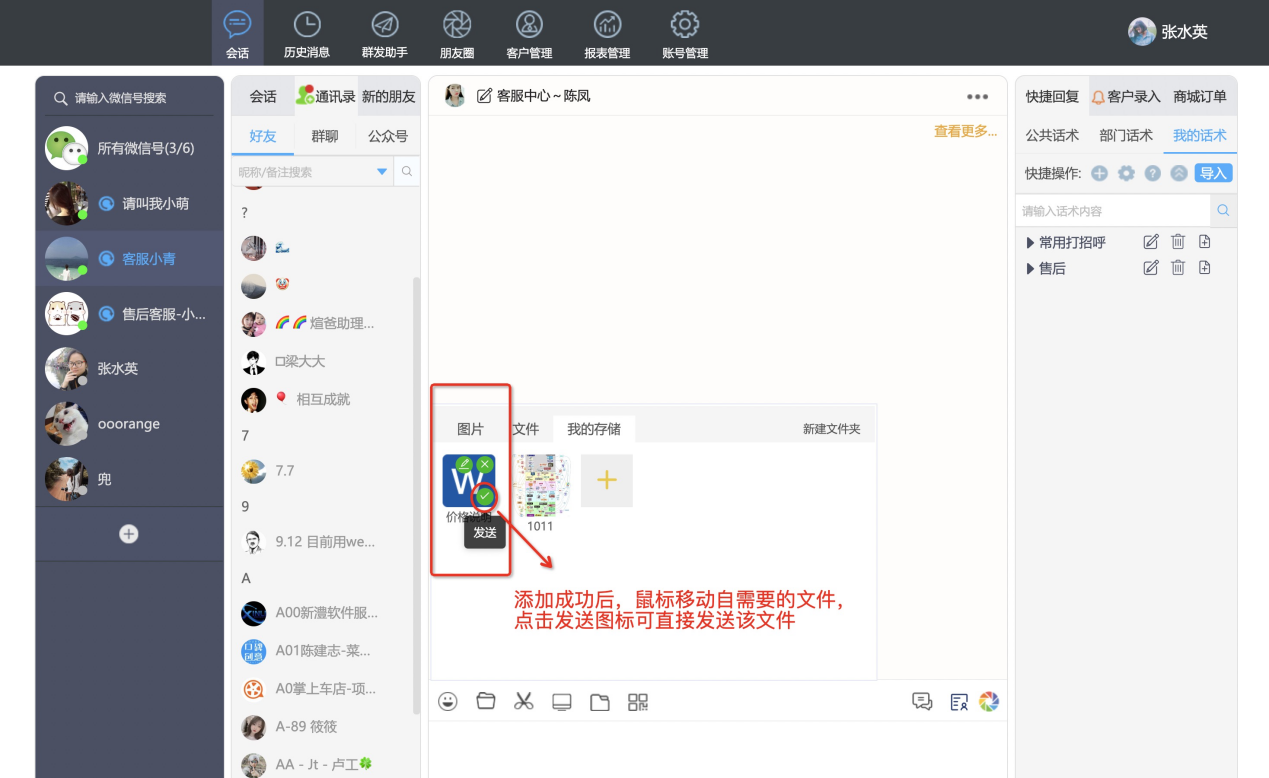The height and width of the screenshot is (778, 1269).
Task: Click the 查看更多 link in chat
Action: click(965, 131)
